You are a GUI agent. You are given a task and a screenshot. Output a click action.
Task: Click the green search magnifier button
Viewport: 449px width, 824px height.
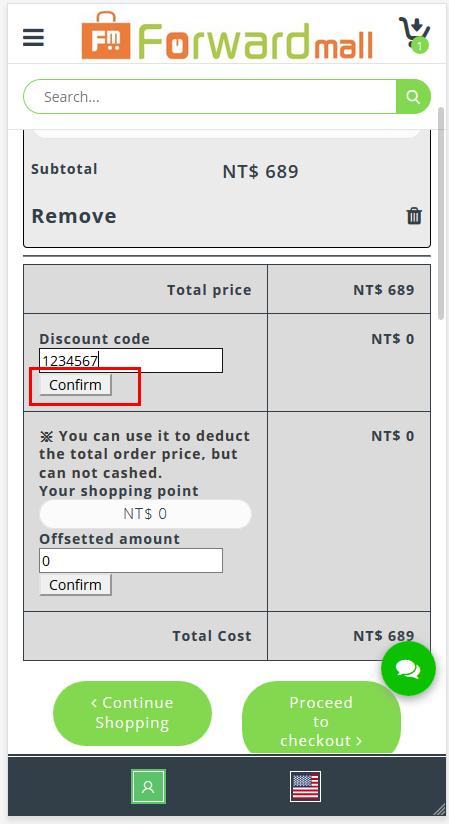point(413,97)
